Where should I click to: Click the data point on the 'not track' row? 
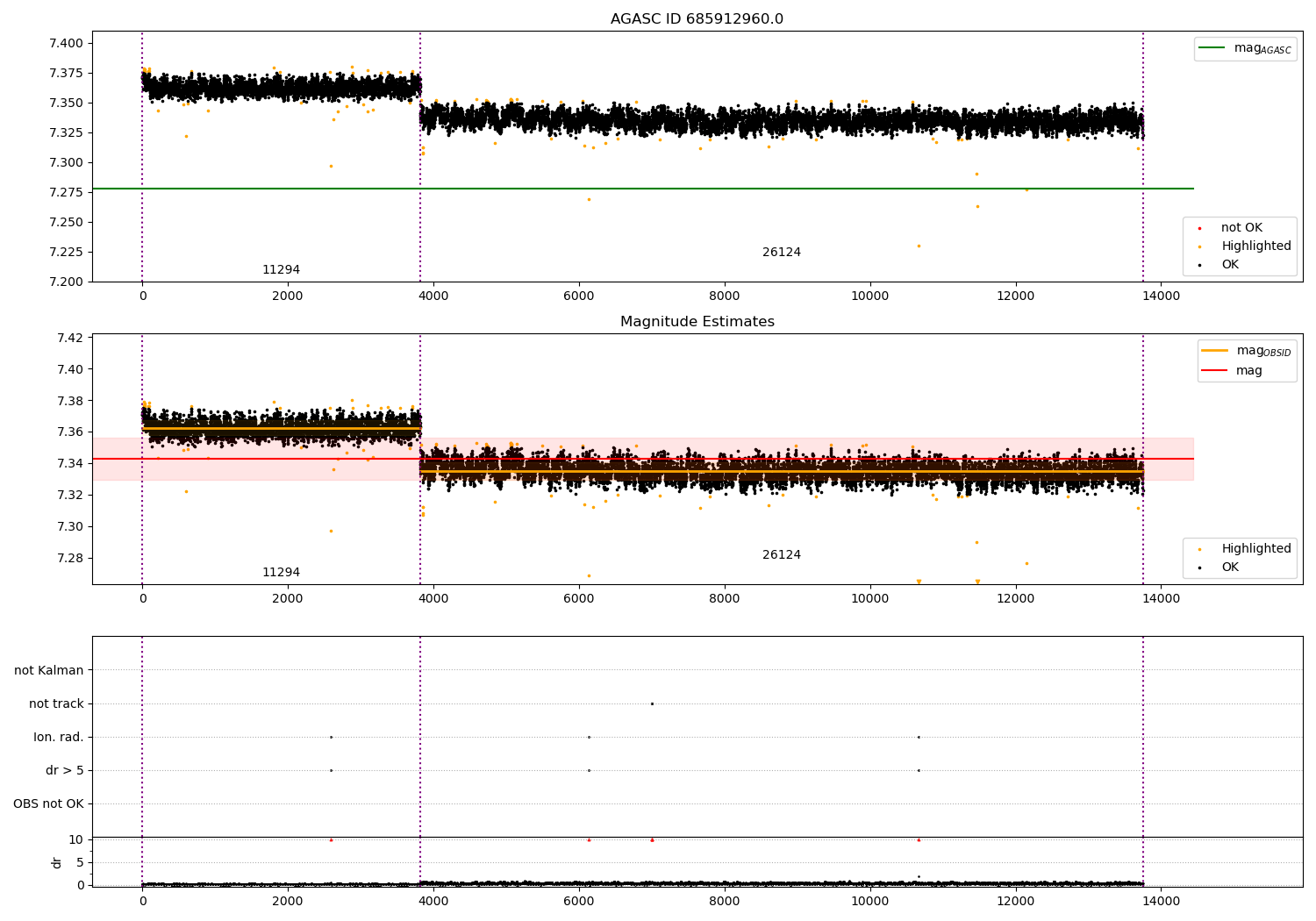point(652,703)
